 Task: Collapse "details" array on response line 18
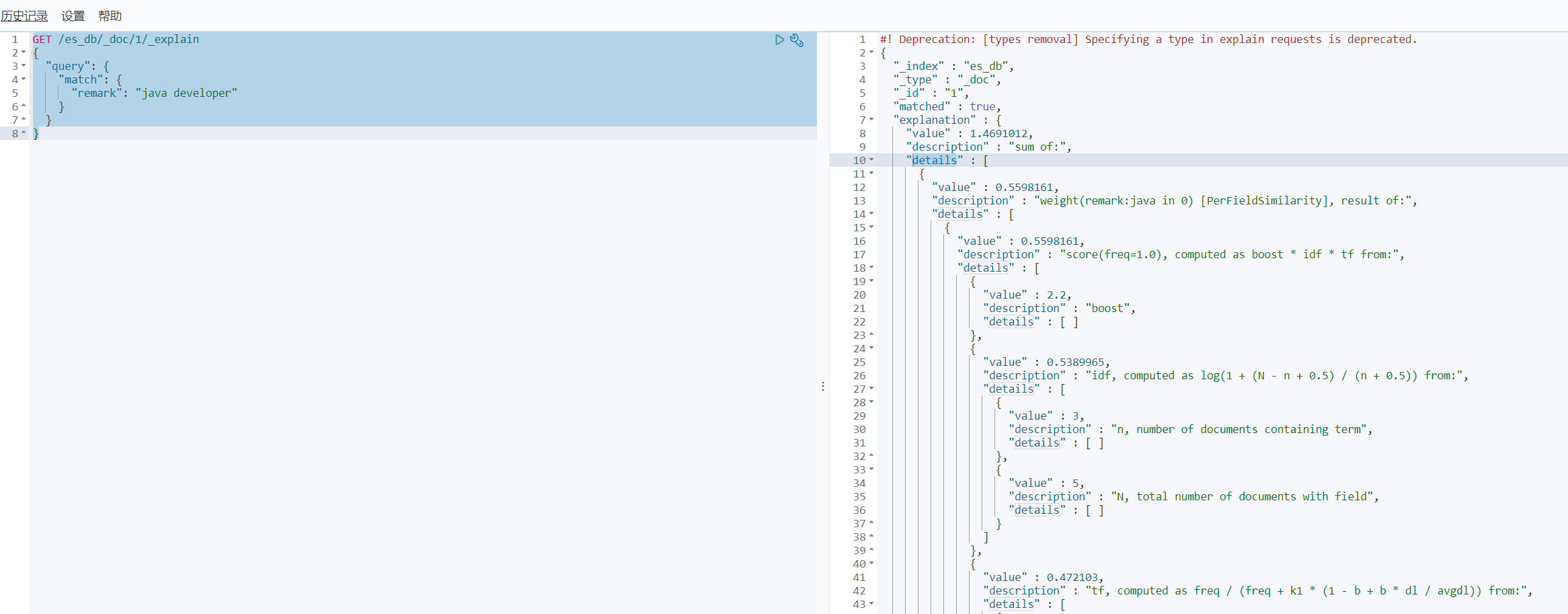871,268
